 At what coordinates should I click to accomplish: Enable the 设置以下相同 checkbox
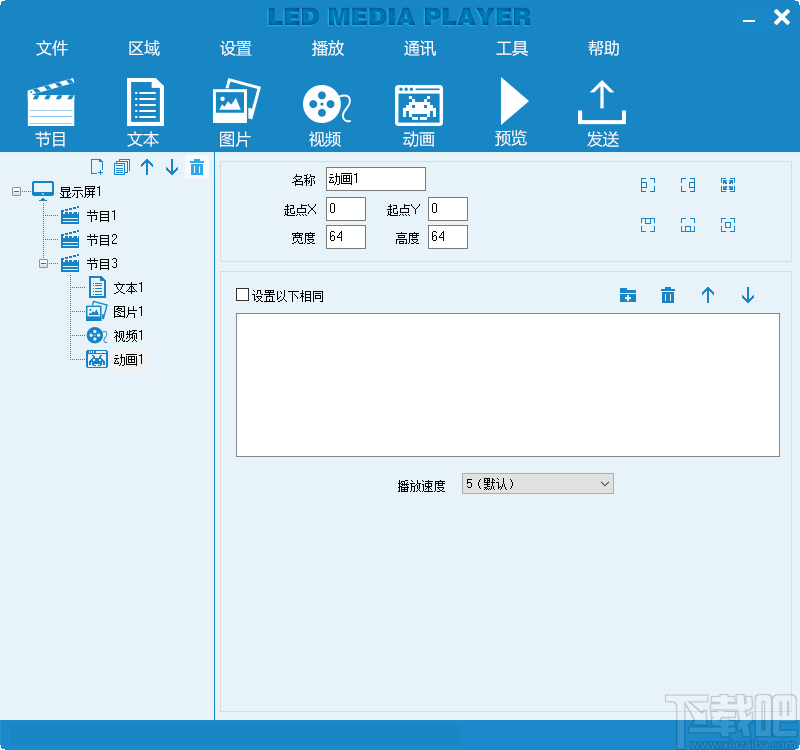tap(241, 295)
